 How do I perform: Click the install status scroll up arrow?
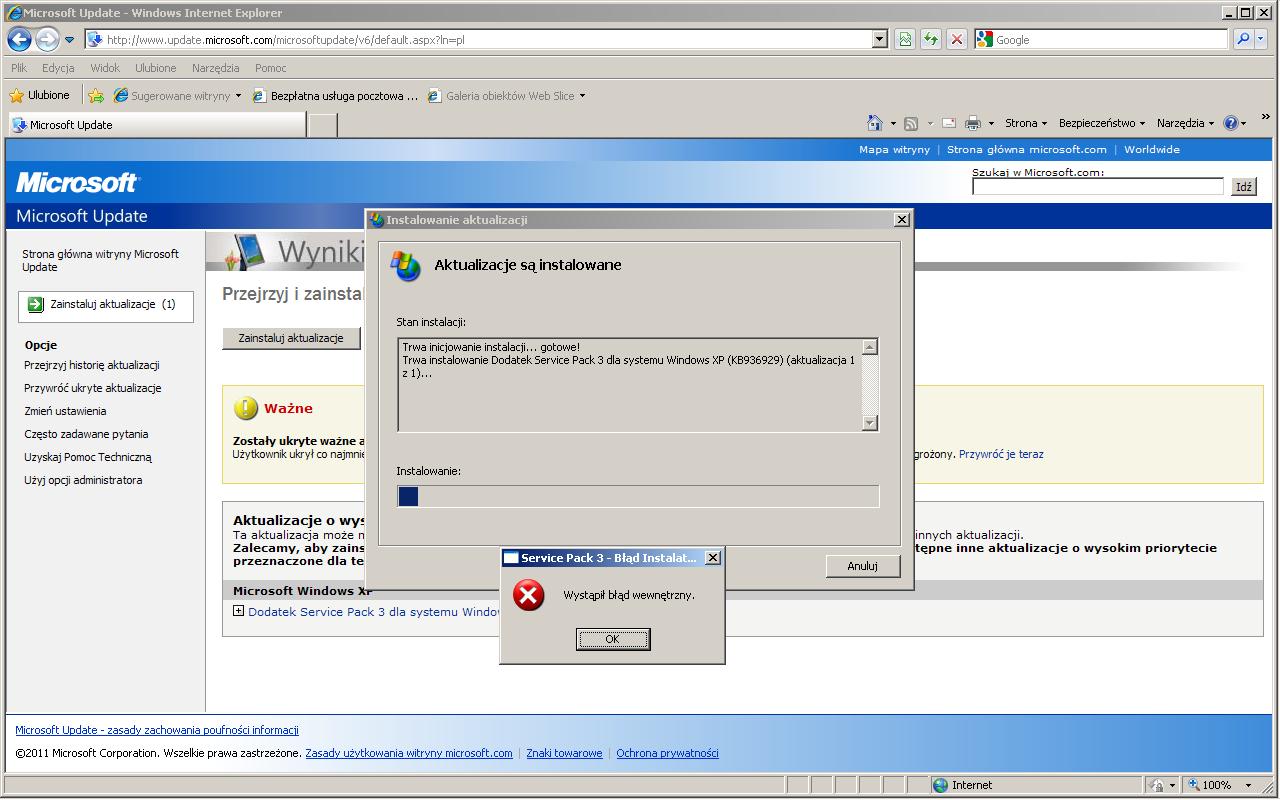pyautogui.click(x=870, y=347)
